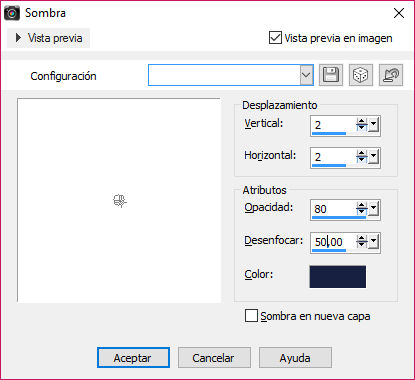Open the Desenfocar value slider popup arrow
This screenshot has width=415, height=380.
(x=374, y=241)
